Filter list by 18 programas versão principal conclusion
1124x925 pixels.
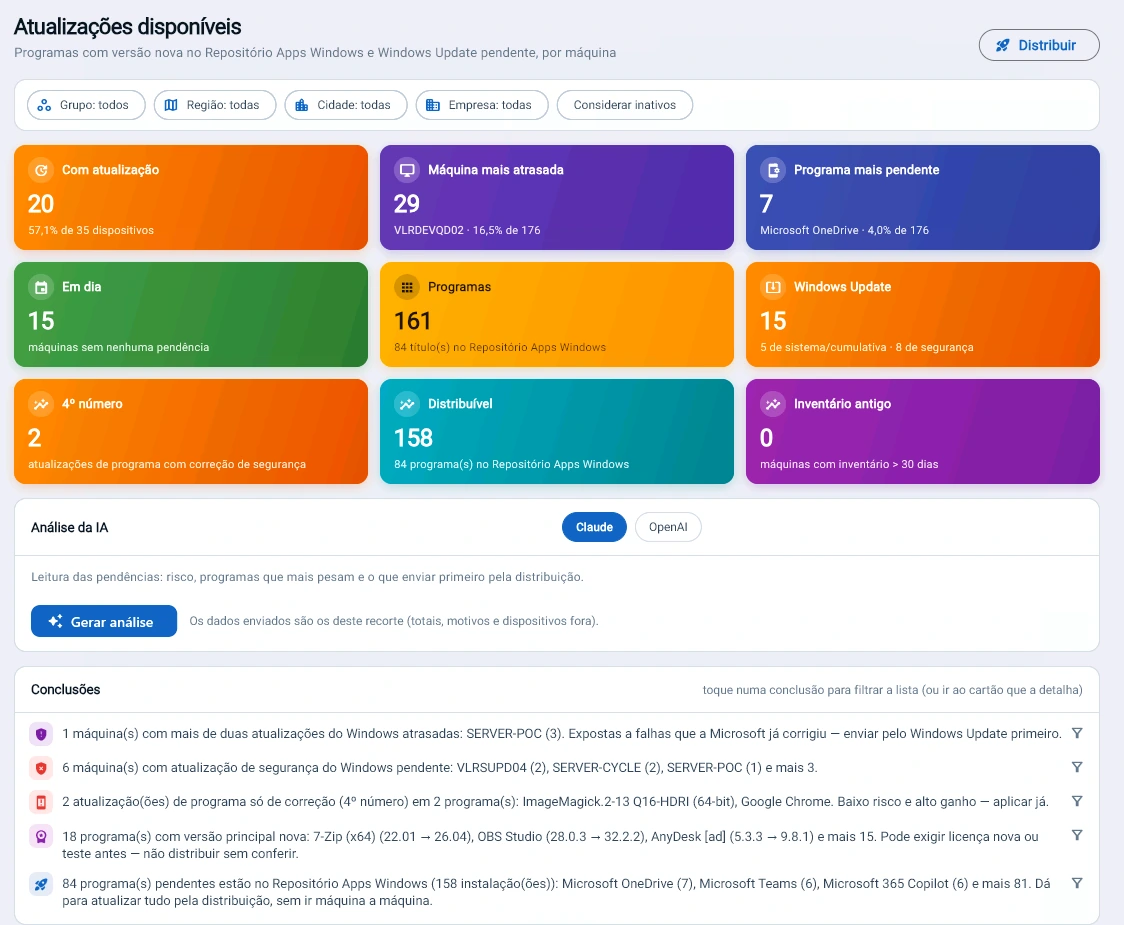point(1077,835)
